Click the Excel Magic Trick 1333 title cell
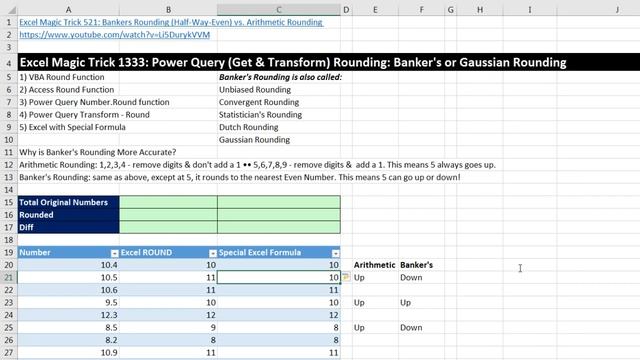 coord(293,62)
